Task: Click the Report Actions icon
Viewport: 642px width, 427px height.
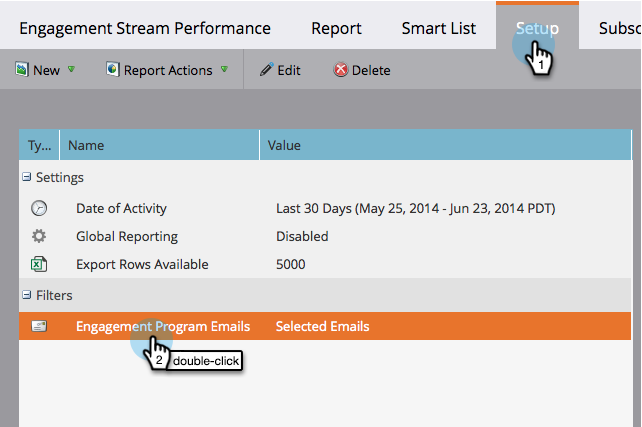Action: click(113, 70)
